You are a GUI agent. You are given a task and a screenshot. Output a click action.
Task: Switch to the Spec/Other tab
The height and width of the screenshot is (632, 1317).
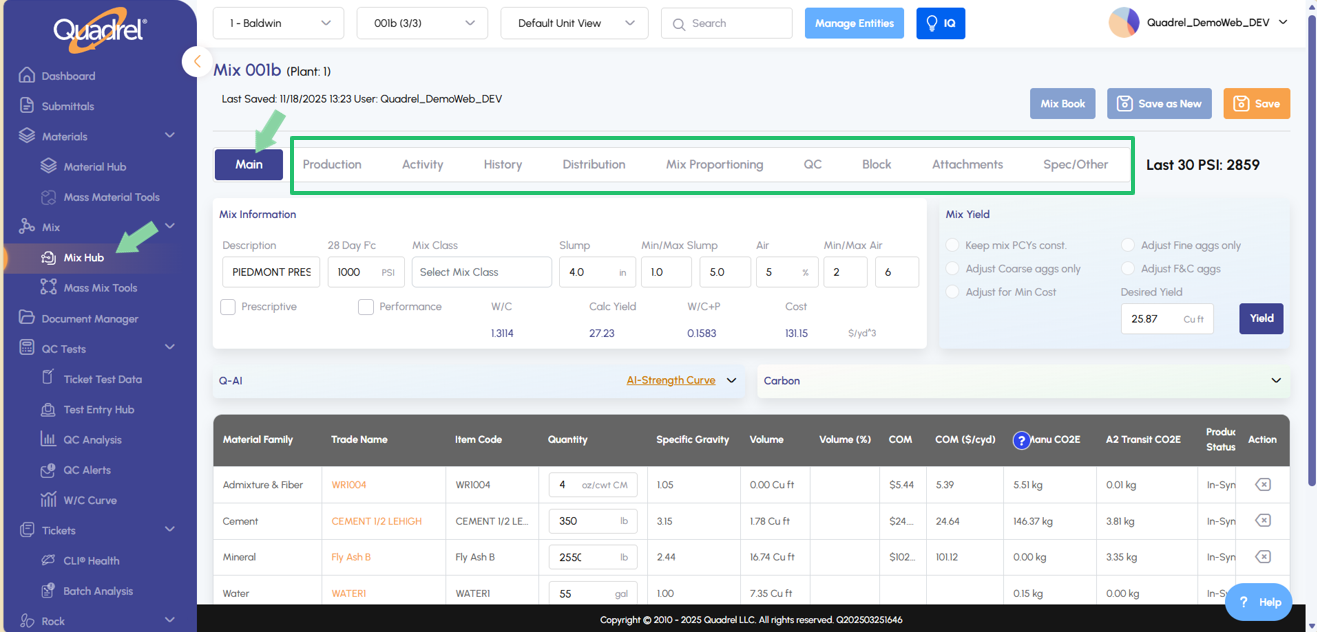[x=1075, y=165]
